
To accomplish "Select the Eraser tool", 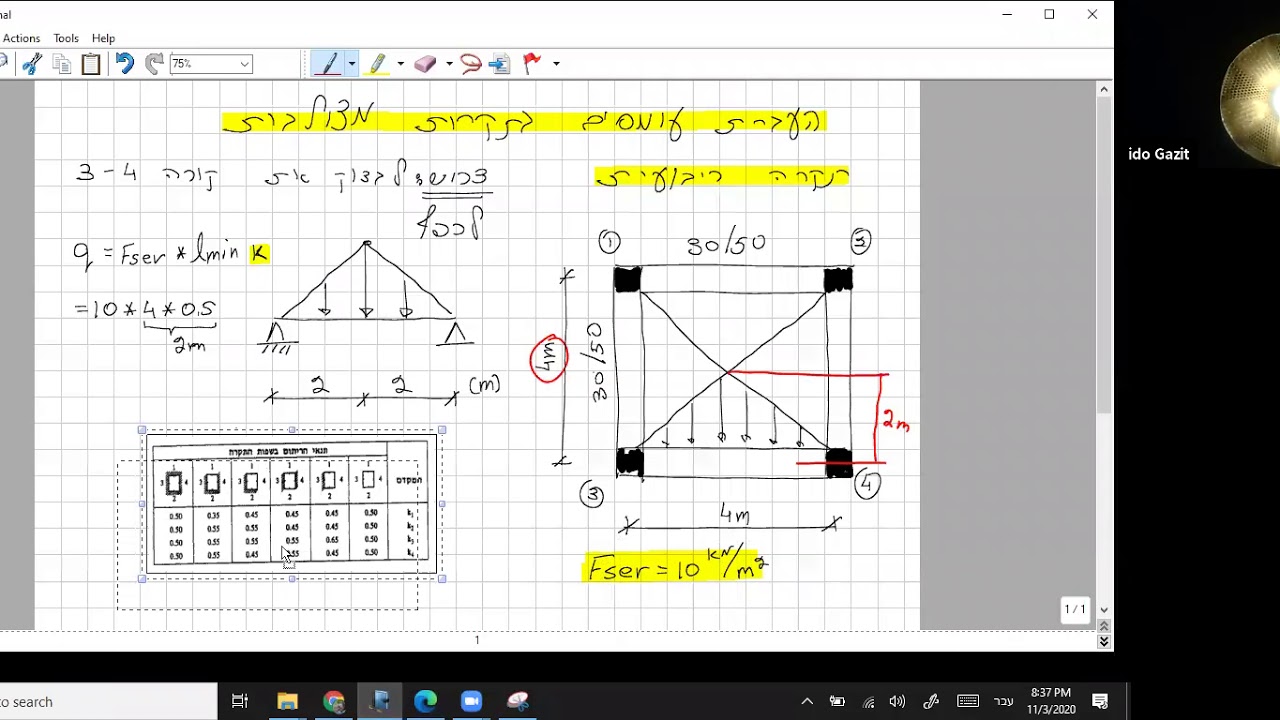I will [x=425, y=64].
